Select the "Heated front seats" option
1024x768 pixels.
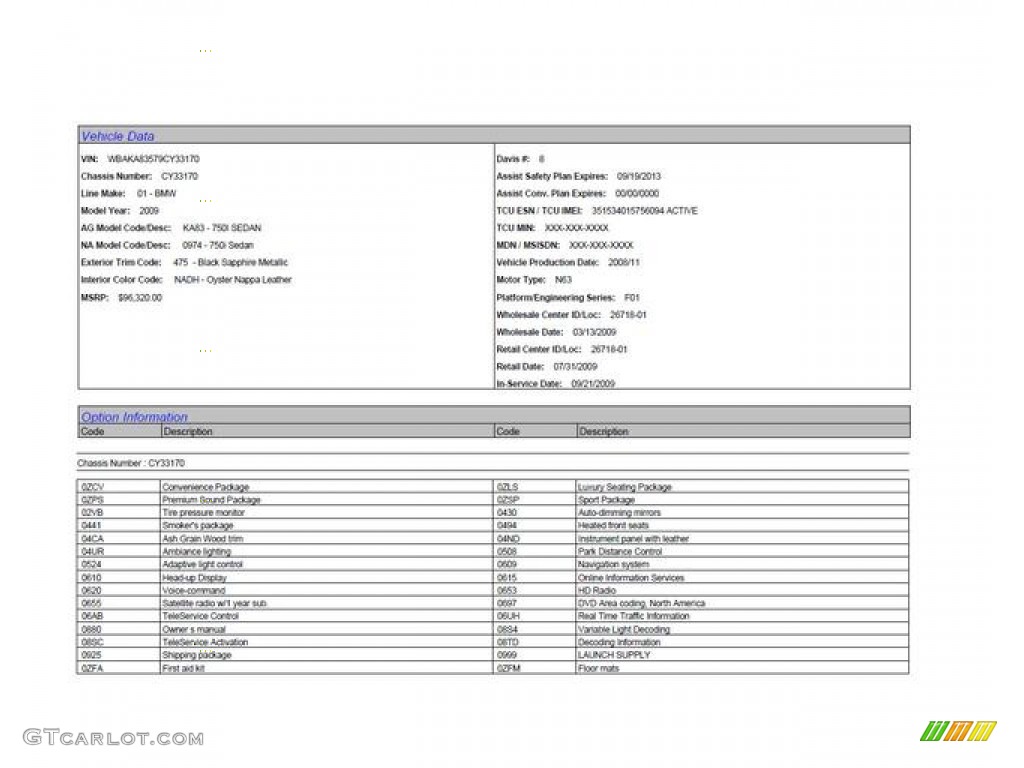613,525
